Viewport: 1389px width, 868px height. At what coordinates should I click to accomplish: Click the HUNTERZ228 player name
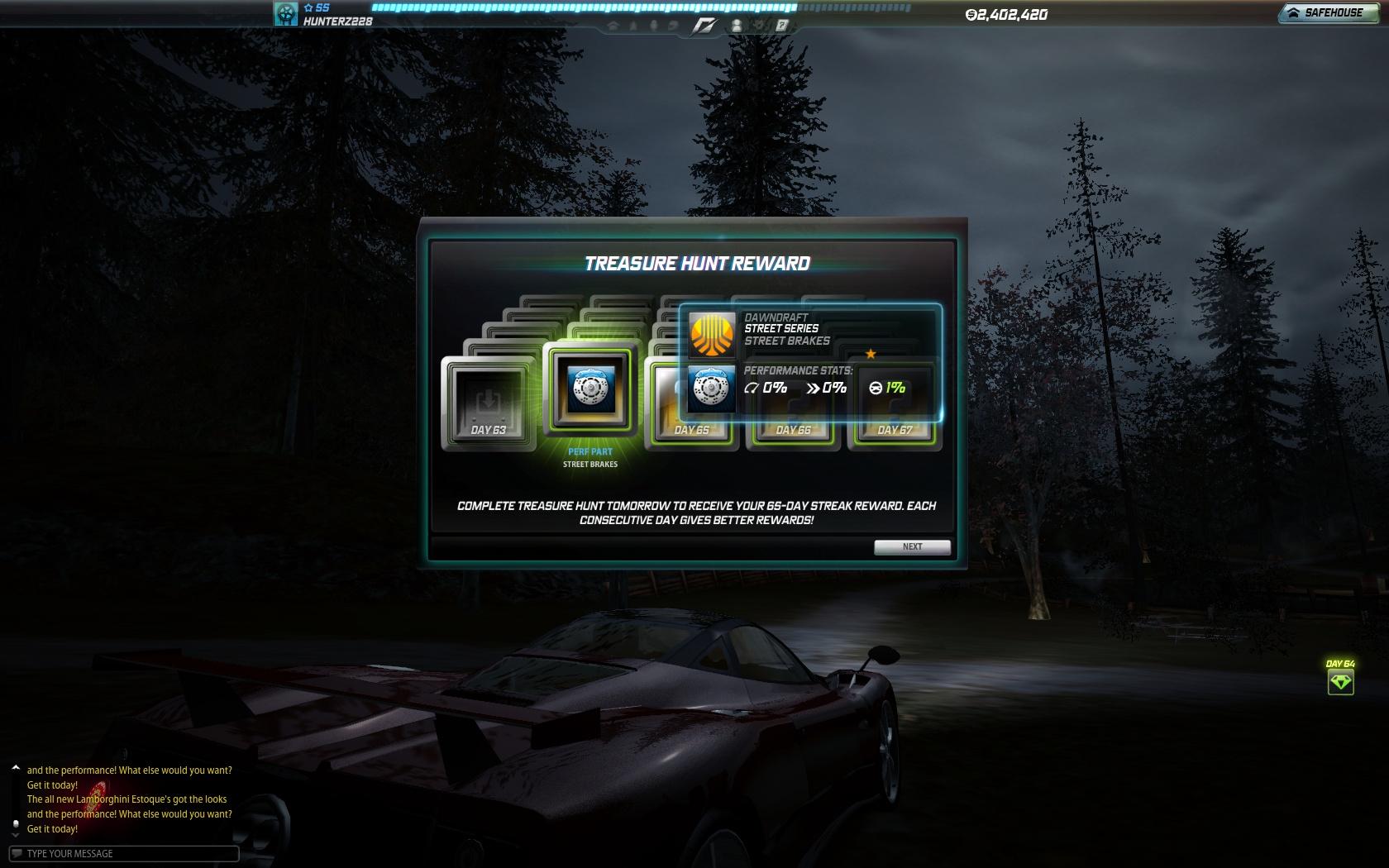(x=337, y=21)
